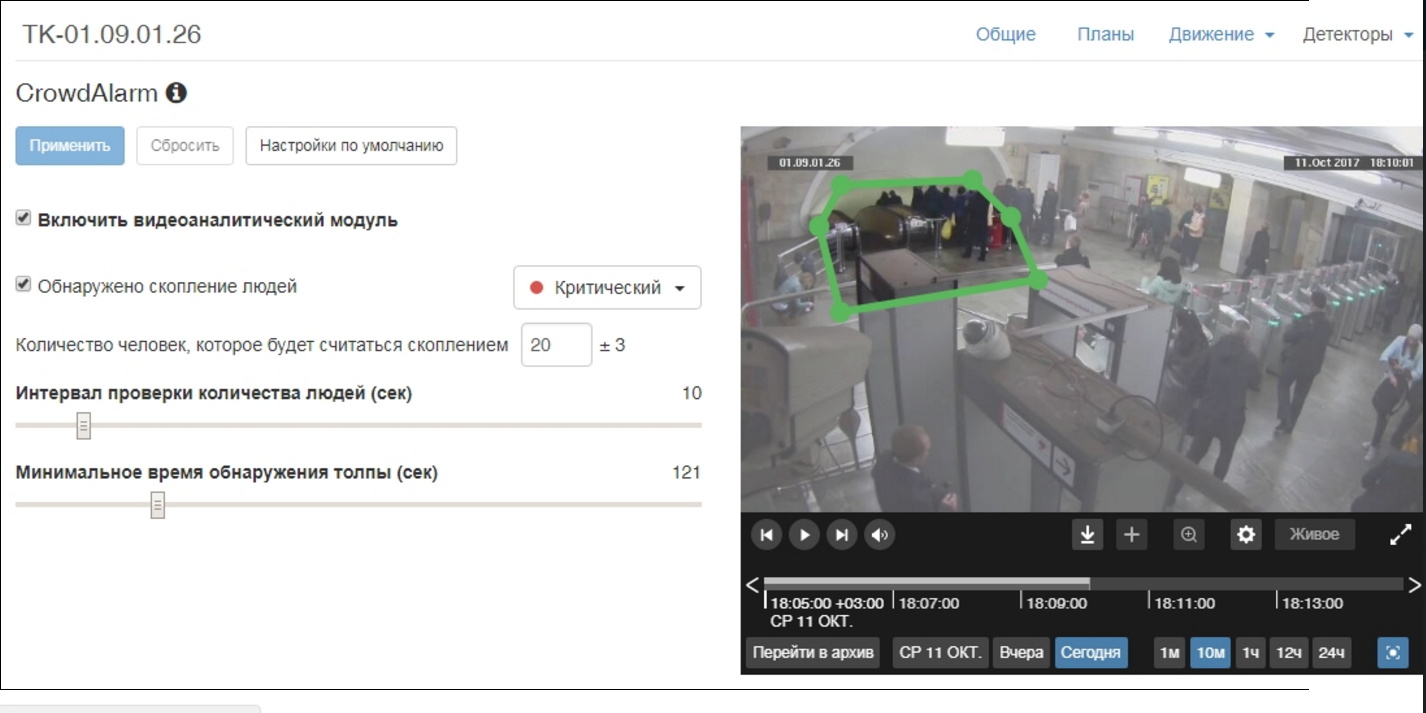Set timeline scale to 1ч
Viewport: 1426px width, 713px height.
point(1250,653)
